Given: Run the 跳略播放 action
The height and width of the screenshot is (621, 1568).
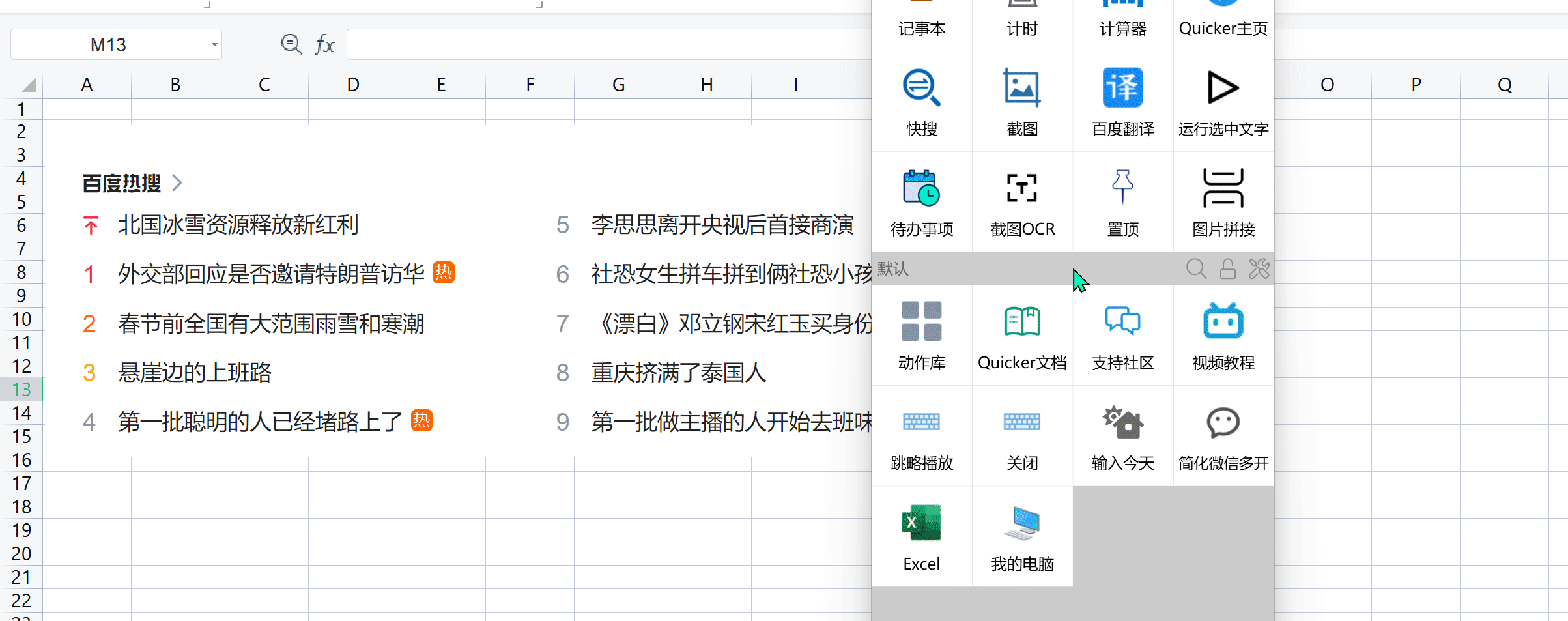Looking at the screenshot, I should (922, 435).
